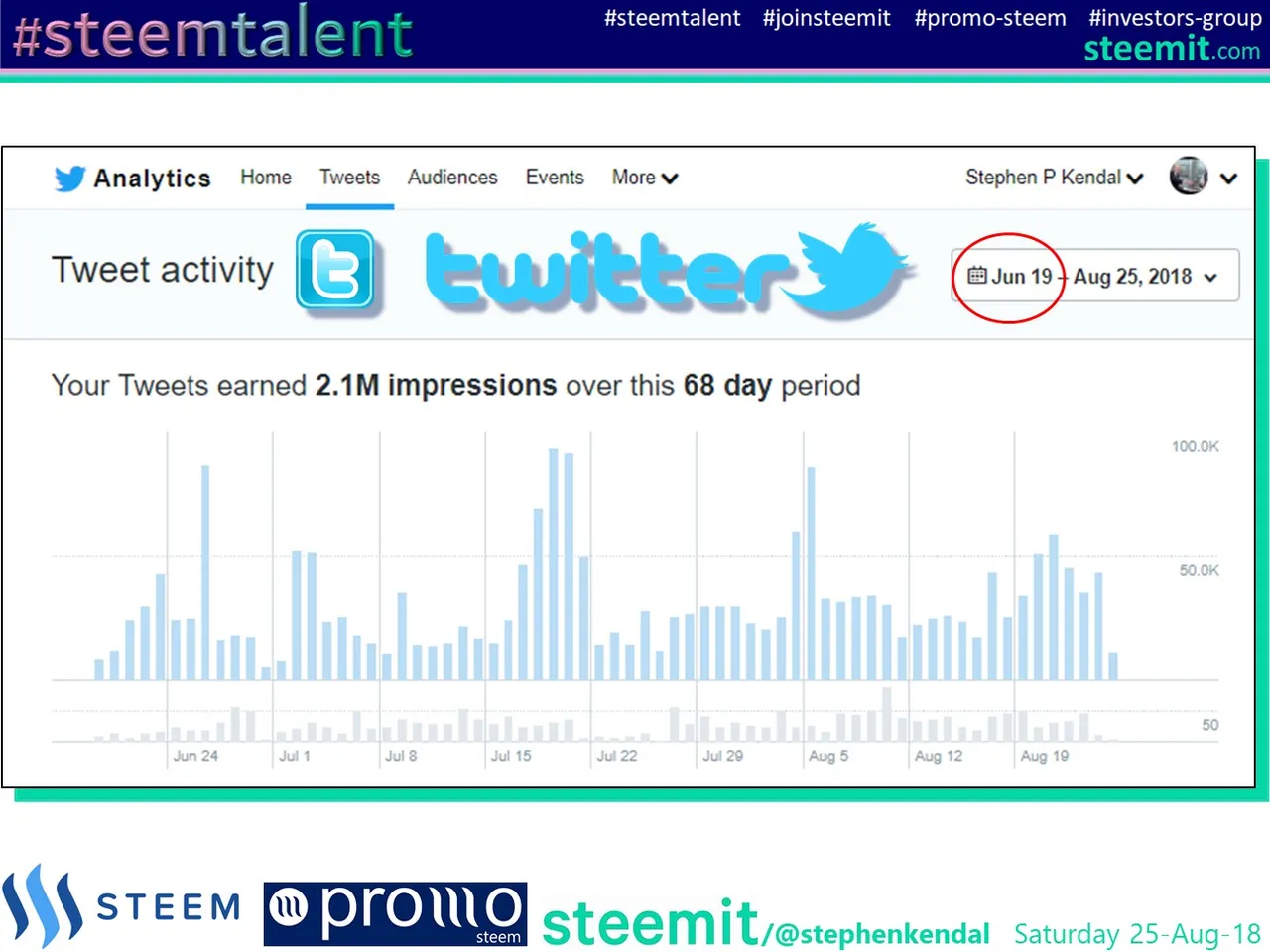Viewport: 1270px width, 952px height.
Task: Click the Aug 12 date marker
Action: [939, 756]
